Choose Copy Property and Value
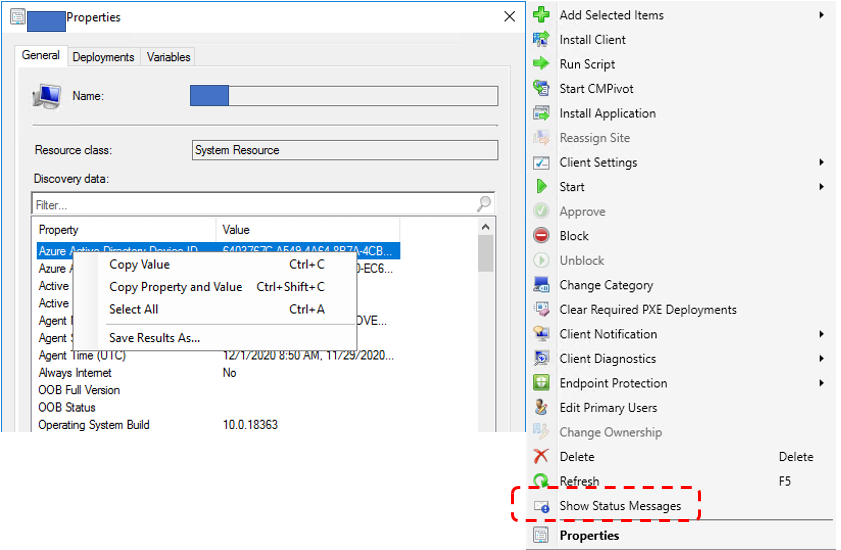This screenshot has height=550, width=841. tap(215, 287)
